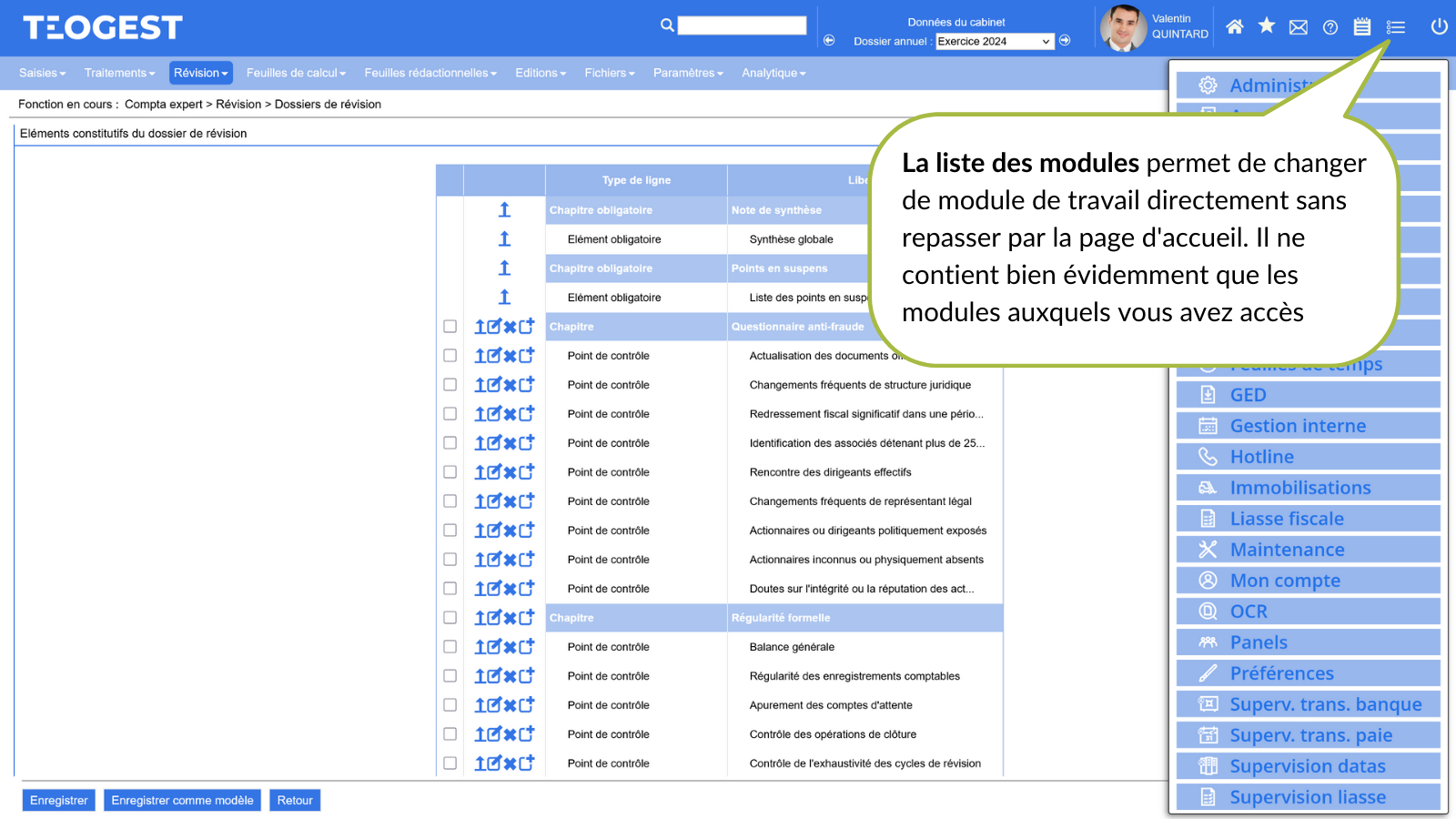
Task: Click the help question mark icon
Action: coord(1330,27)
